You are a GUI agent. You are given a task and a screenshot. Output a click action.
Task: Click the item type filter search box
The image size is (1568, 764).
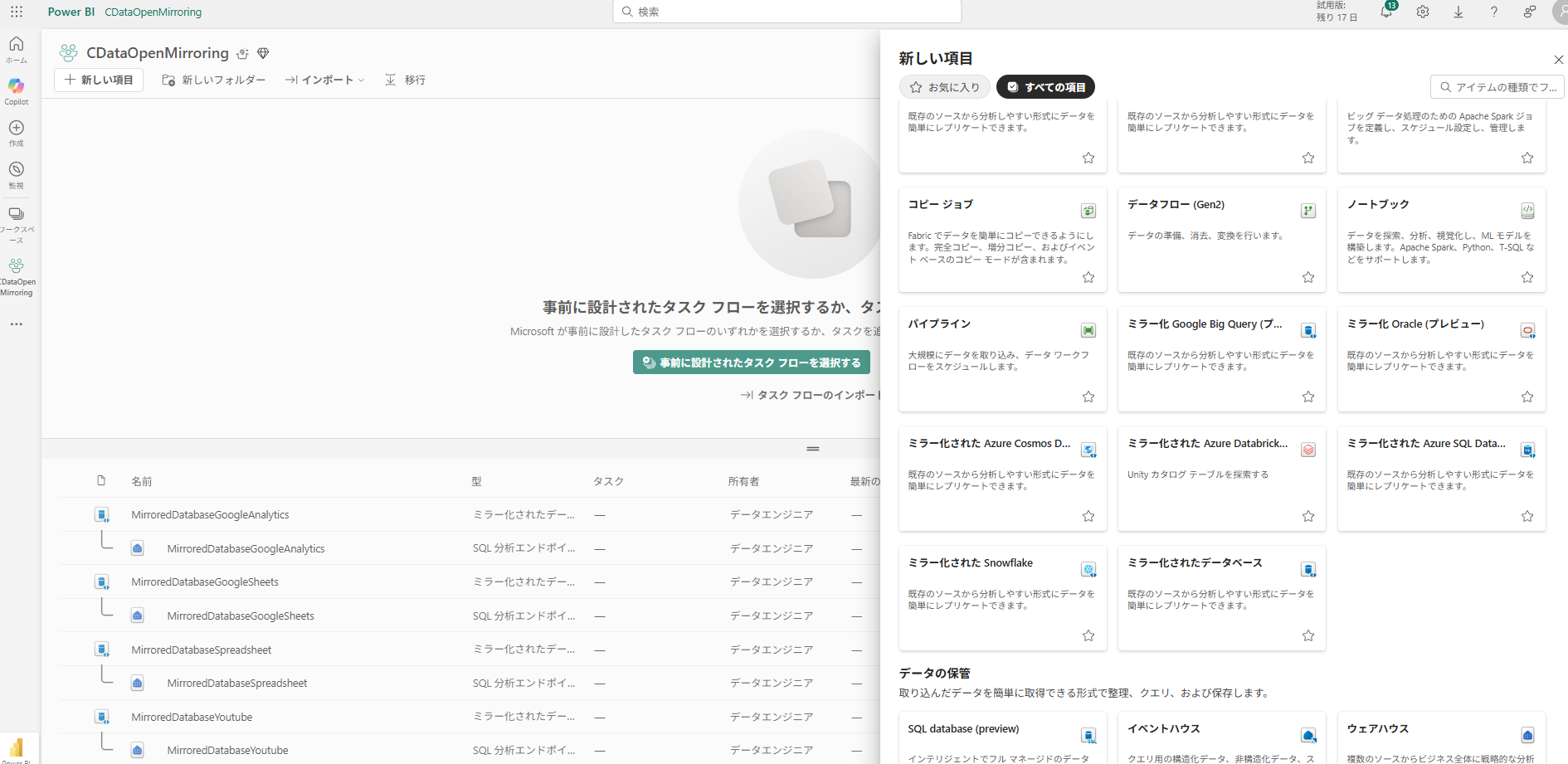tap(1497, 87)
